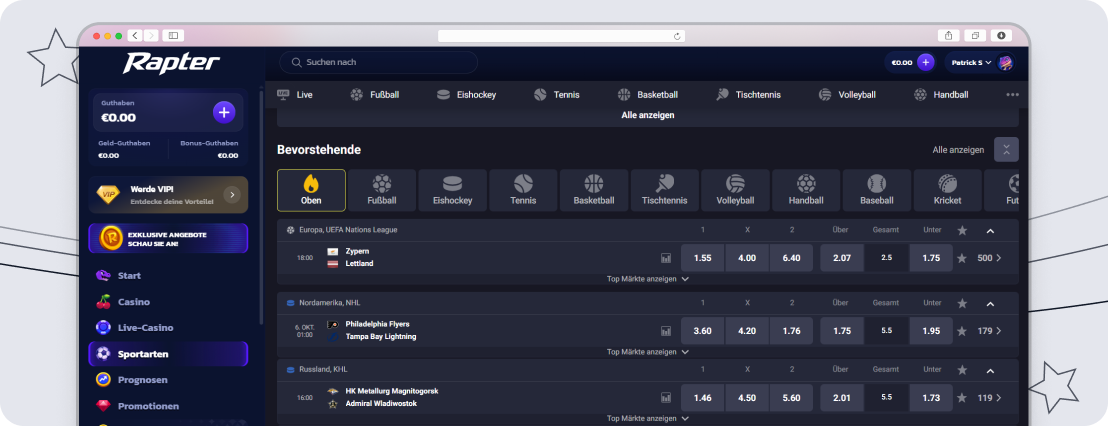Viewport: 1108px width, 426px height.
Task: Open statistics icon for Flyers vs Lightning
Action: coord(666,331)
